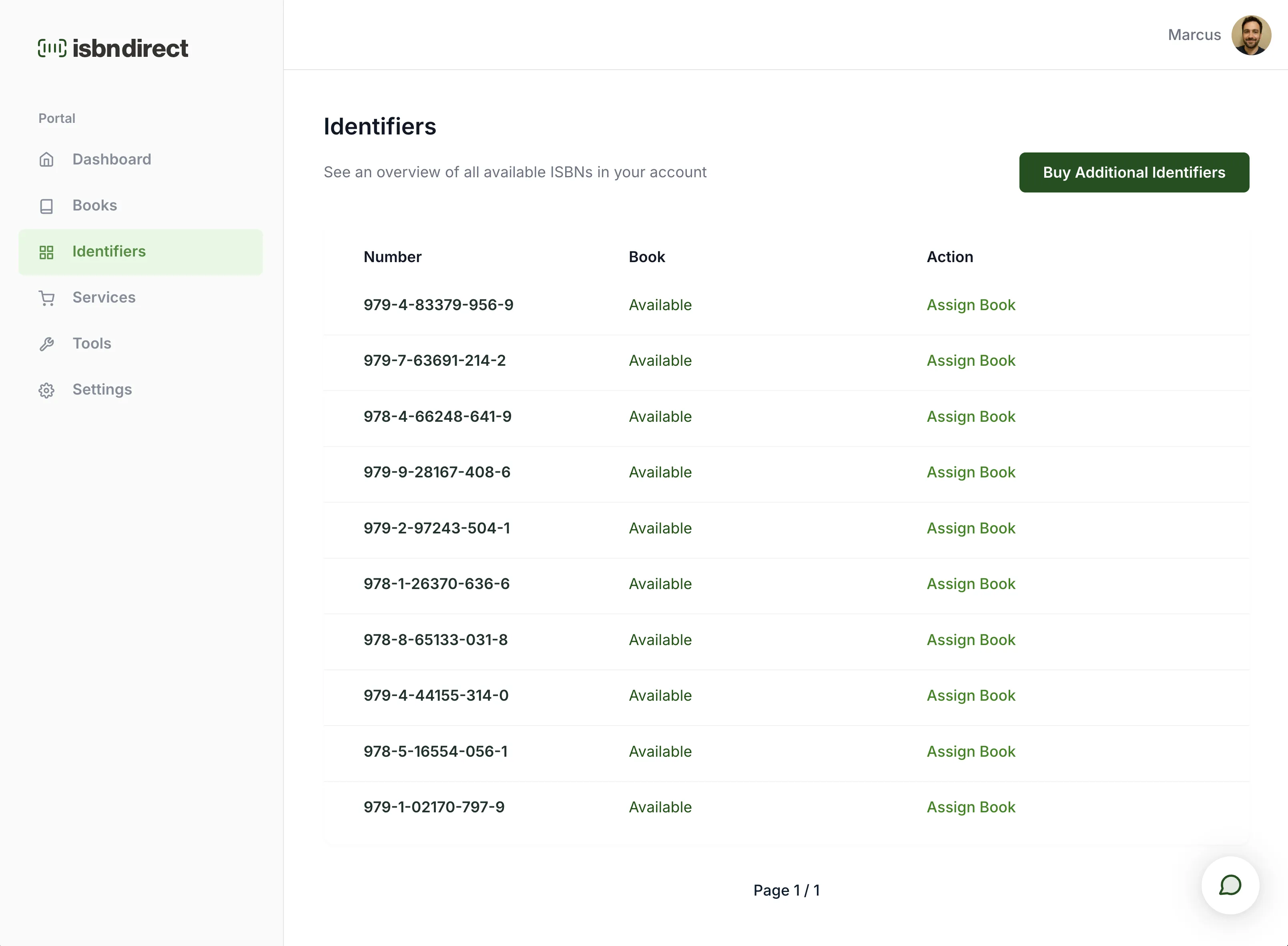Image resolution: width=1288 pixels, height=946 pixels.
Task: Assign Book for ISBN 978-8-65133-031-8
Action: (x=971, y=639)
